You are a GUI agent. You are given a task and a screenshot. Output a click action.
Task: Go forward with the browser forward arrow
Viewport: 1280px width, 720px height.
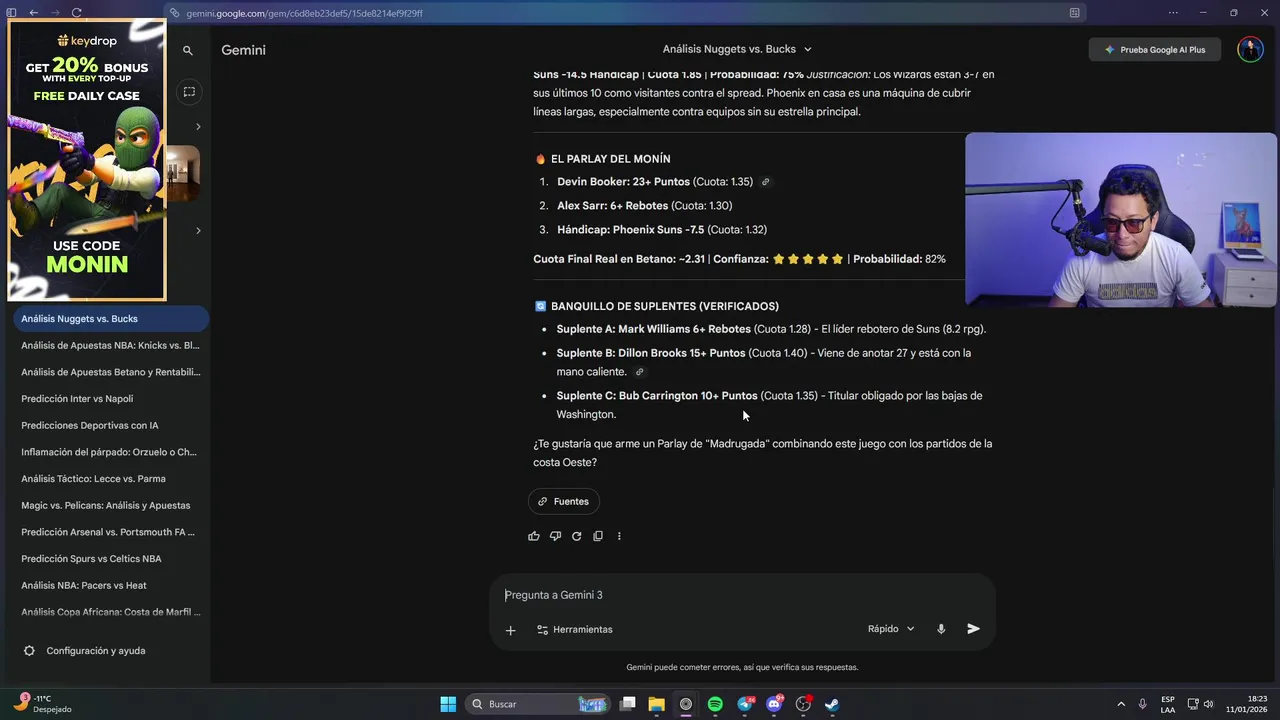point(54,13)
